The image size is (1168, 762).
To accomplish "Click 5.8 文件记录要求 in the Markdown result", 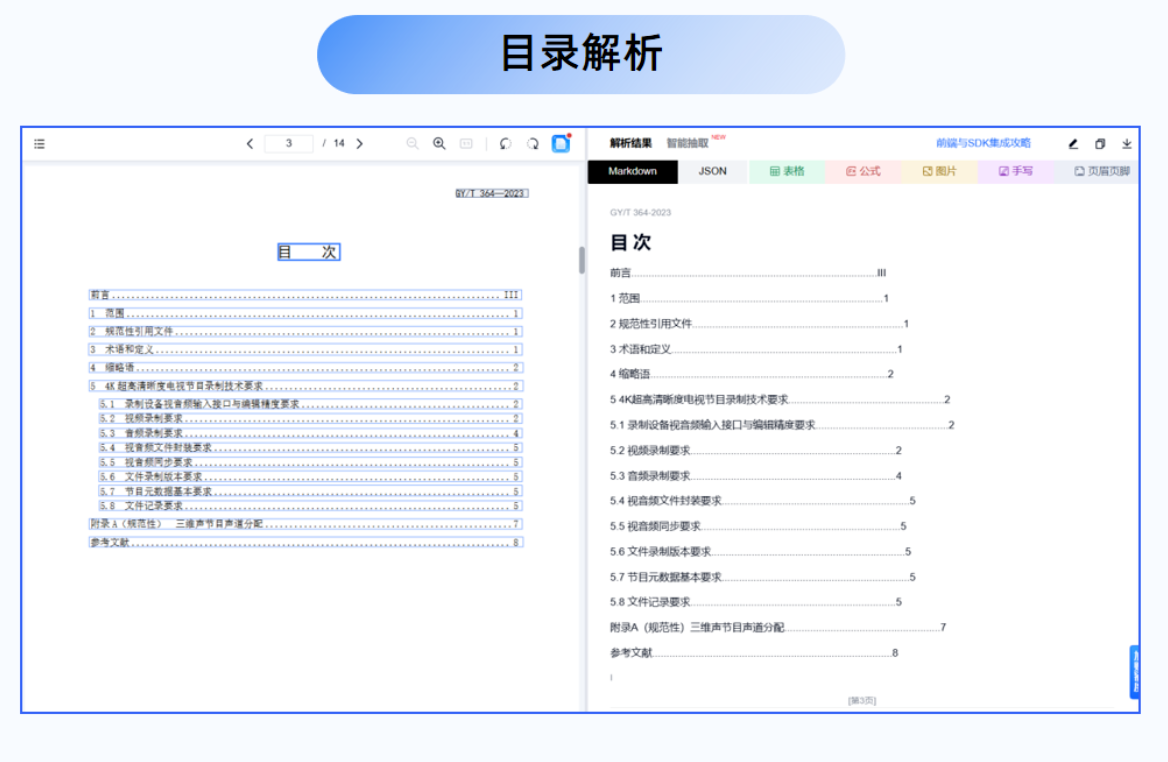I will click(x=756, y=602).
